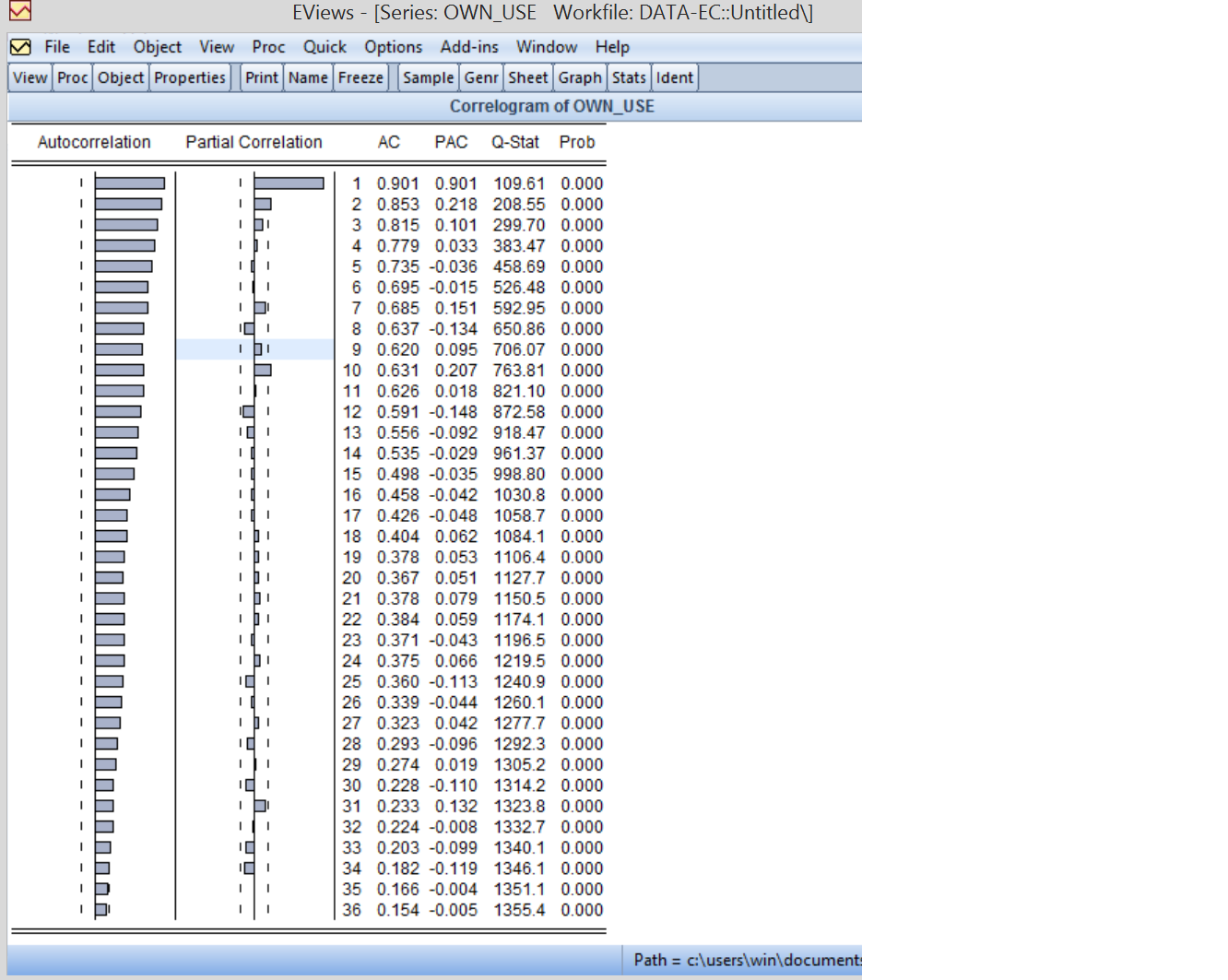Image resolution: width=1228 pixels, height=980 pixels.
Task: Expand the View dropdown in series toolbar
Action: pyautogui.click(x=30, y=78)
